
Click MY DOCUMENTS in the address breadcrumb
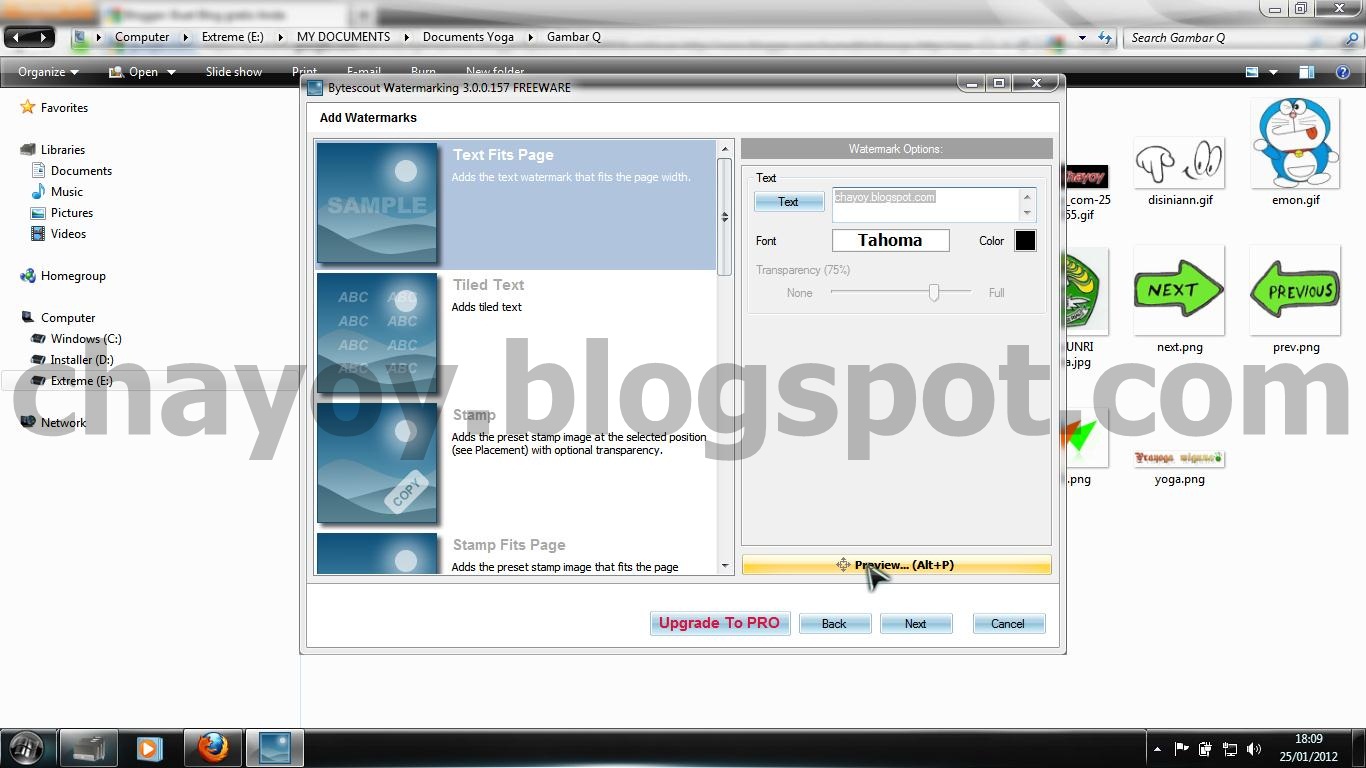(343, 37)
